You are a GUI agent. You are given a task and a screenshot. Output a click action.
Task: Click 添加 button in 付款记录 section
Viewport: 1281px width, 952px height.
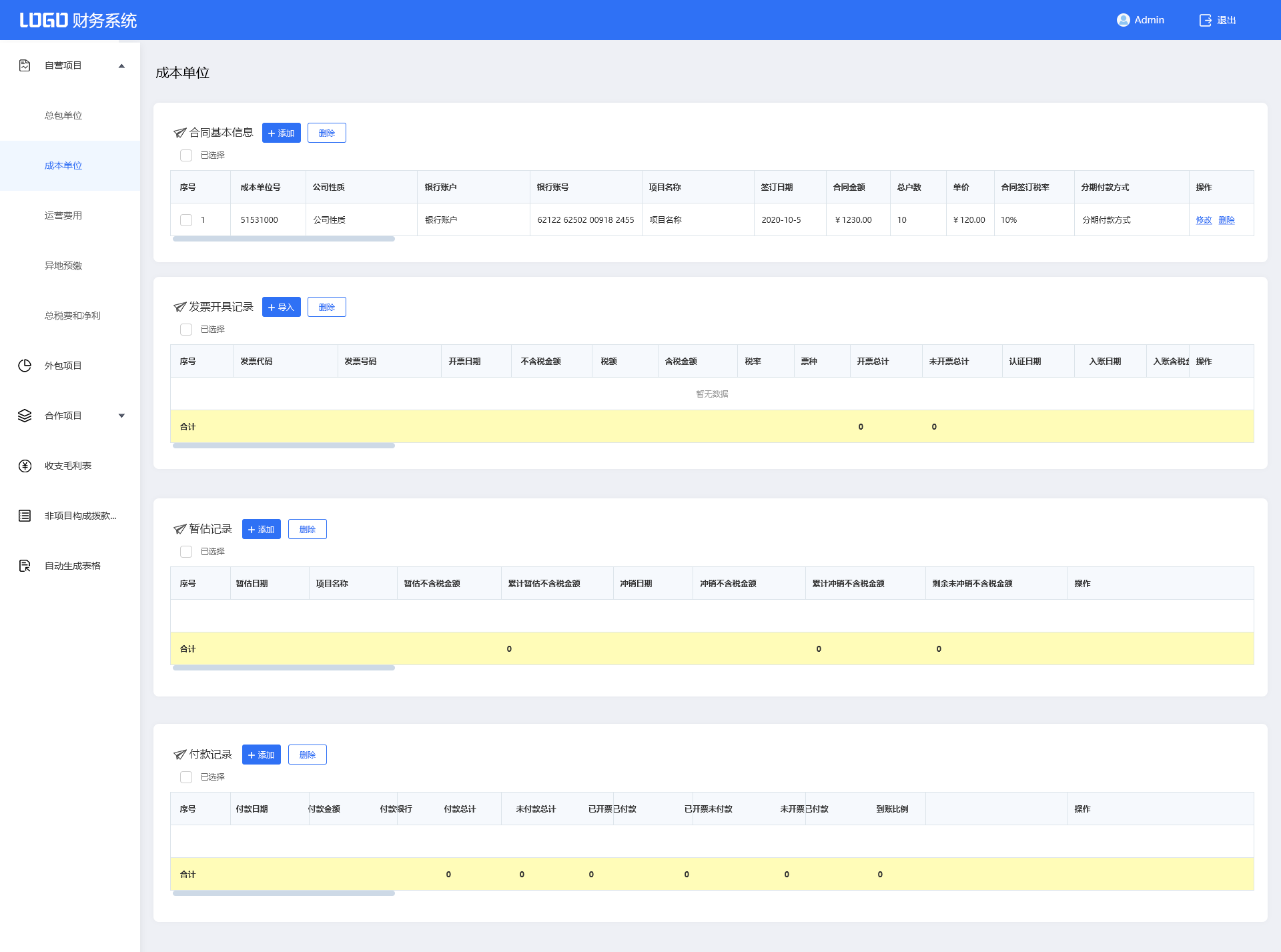pyautogui.click(x=261, y=755)
